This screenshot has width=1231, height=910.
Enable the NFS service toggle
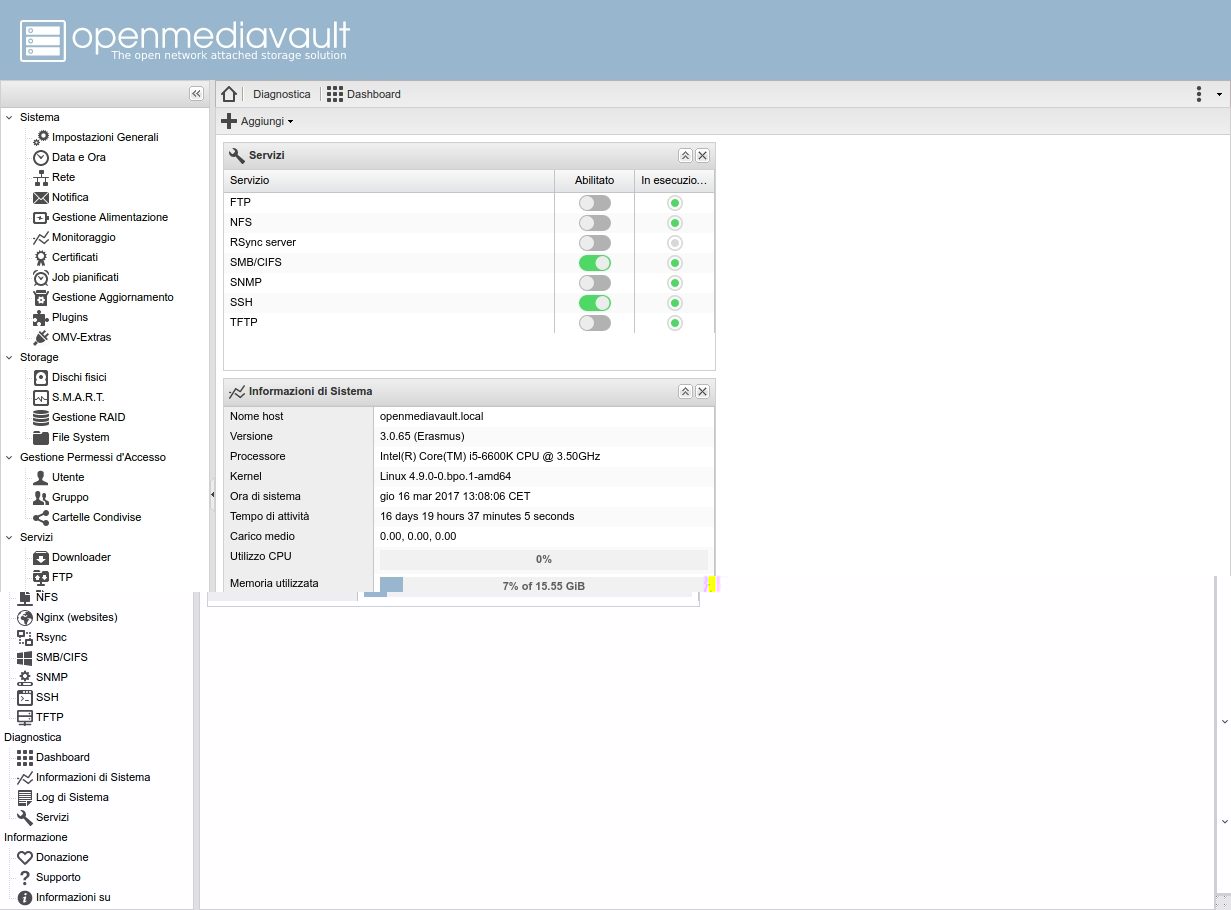(x=594, y=222)
